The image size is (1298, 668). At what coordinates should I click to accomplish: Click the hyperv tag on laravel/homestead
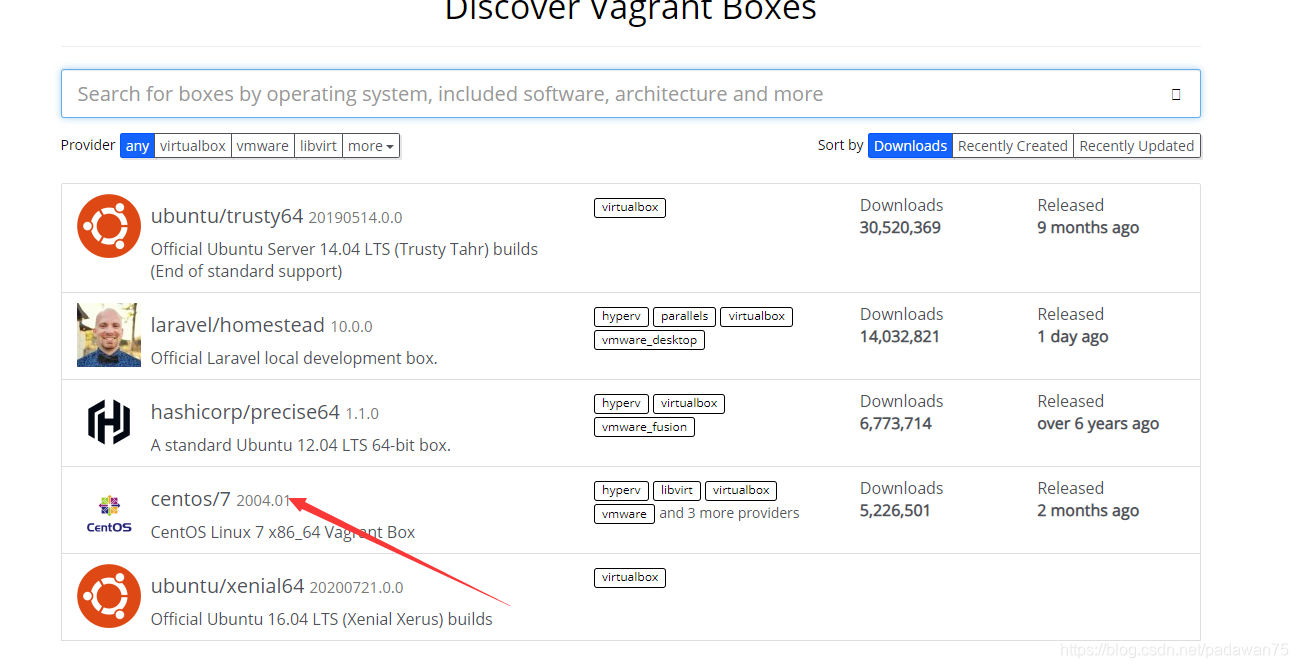pyautogui.click(x=621, y=316)
